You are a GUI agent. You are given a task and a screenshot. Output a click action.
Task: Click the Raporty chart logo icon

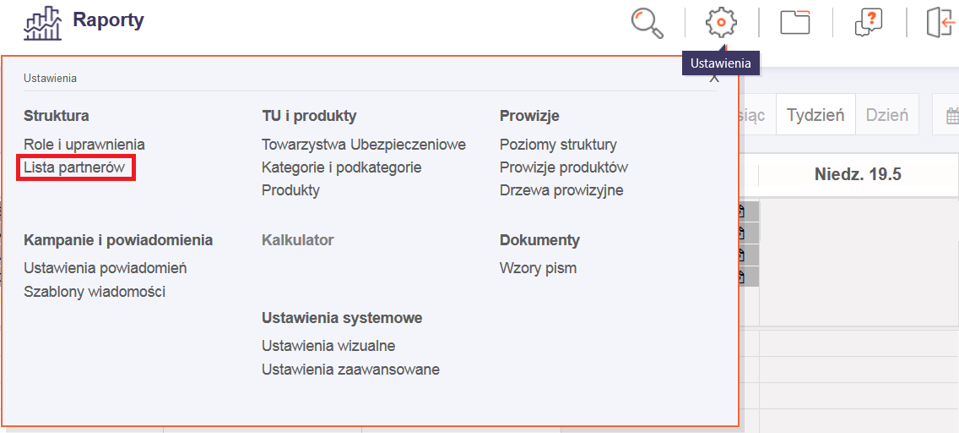coord(41,21)
